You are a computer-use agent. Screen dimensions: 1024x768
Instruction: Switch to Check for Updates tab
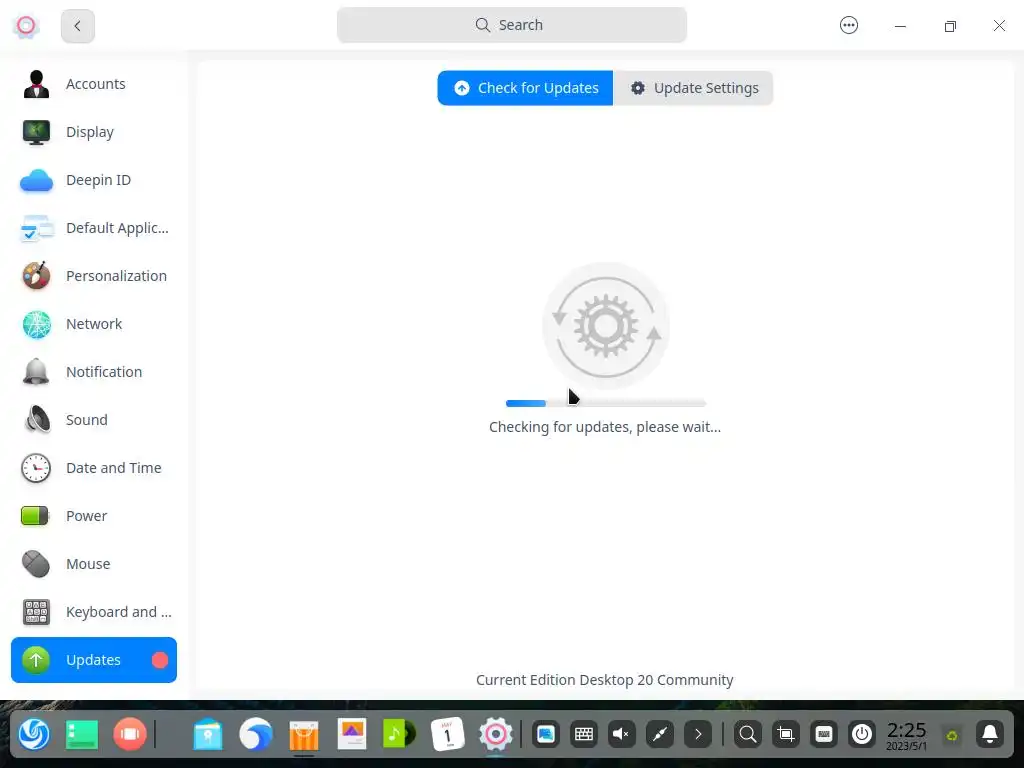click(x=525, y=88)
